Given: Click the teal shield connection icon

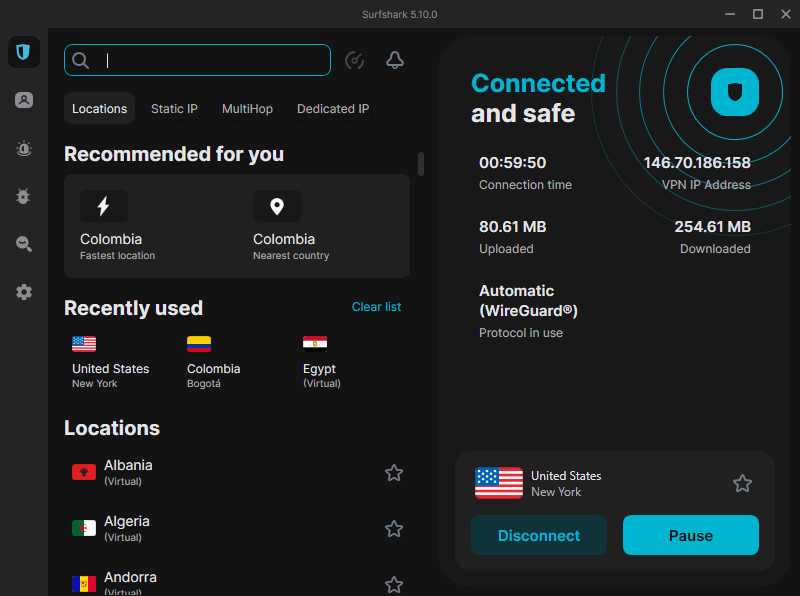Looking at the screenshot, I should coord(735,92).
